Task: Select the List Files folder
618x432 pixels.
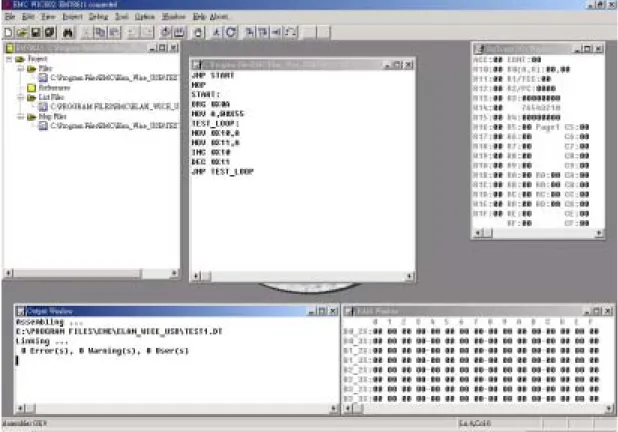Action: click(51, 97)
